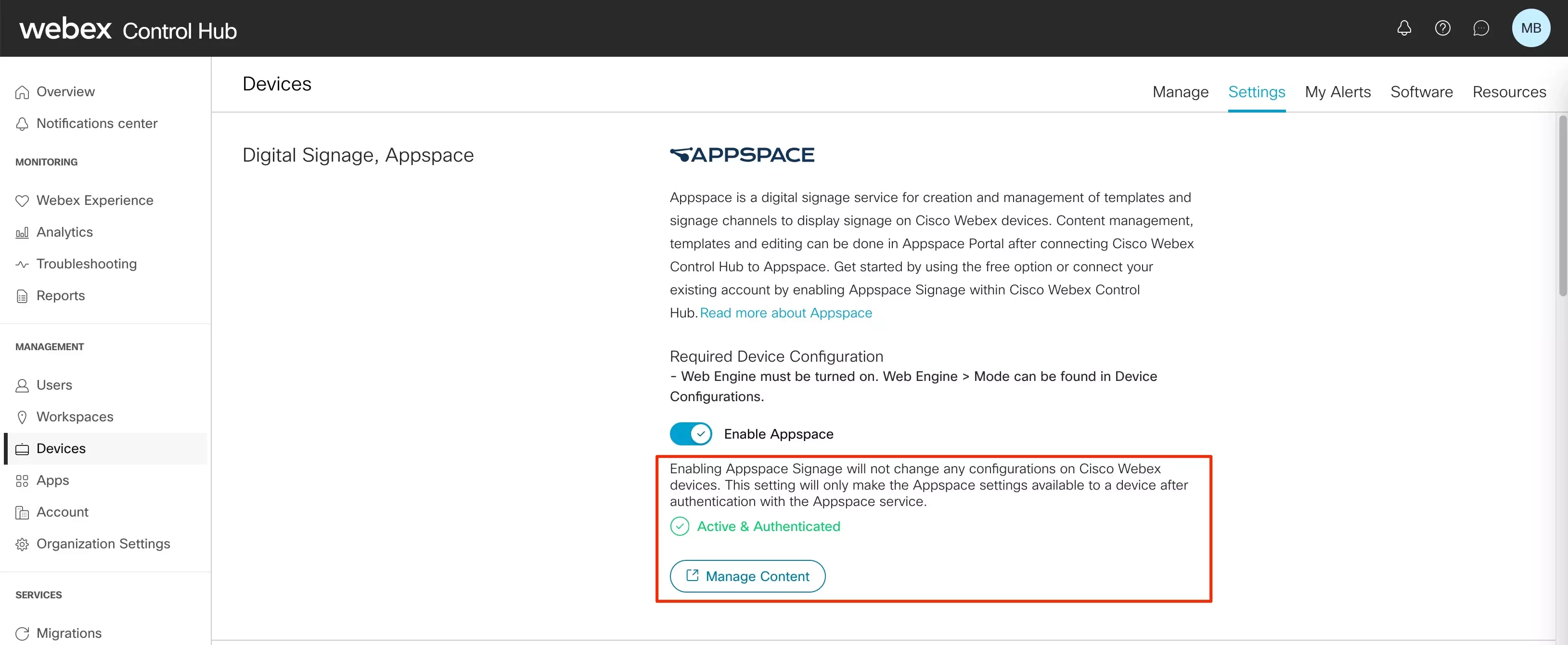
Task: Click the Overview home icon
Action: pos(22,92)
